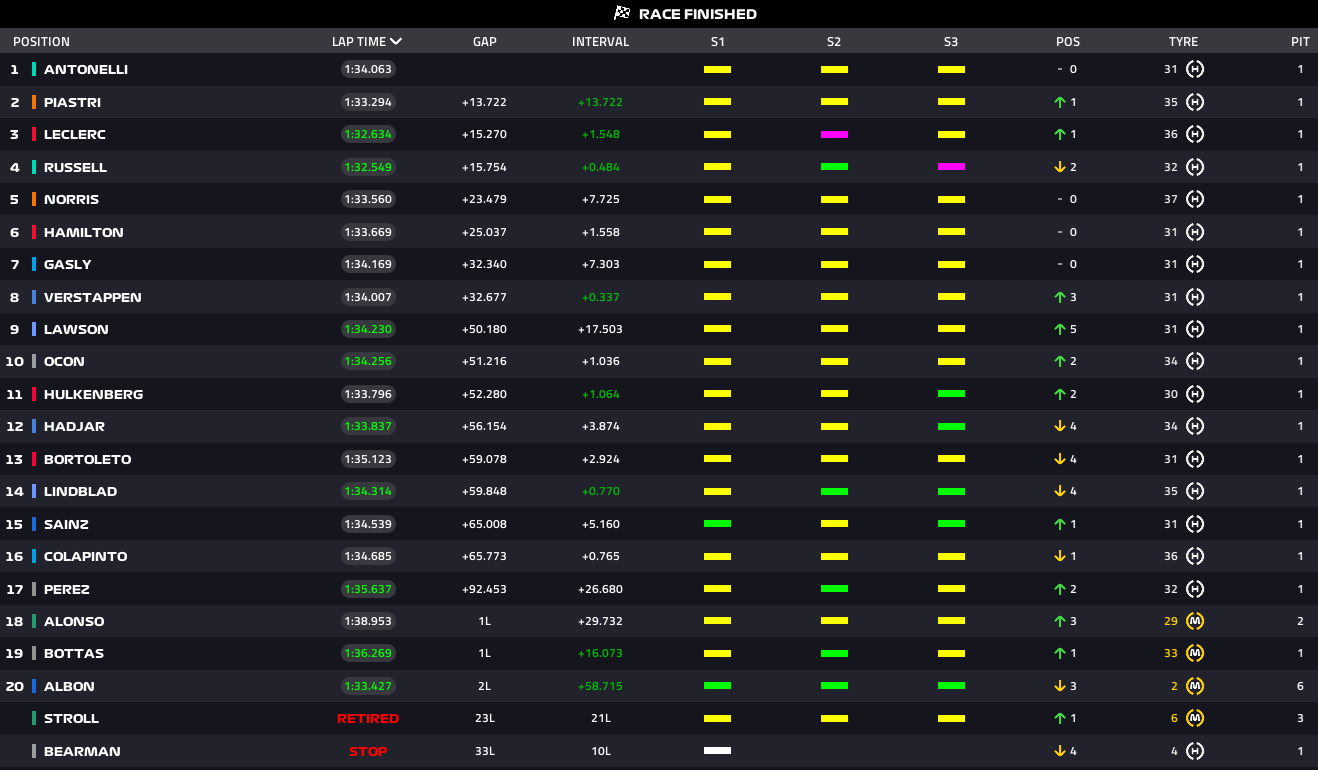
Task: Click Leclerc's red team color marker
Action: 34,134
